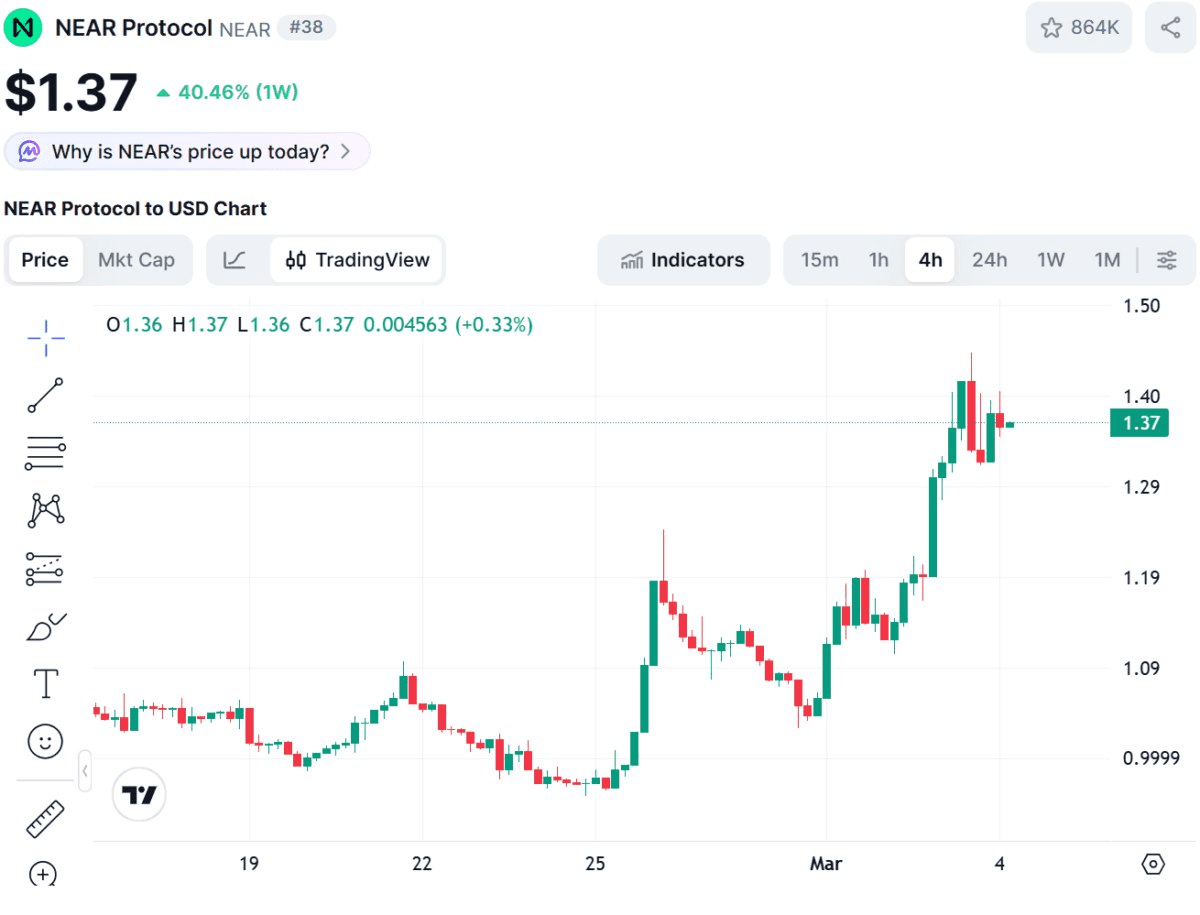
Task: Select the trend line drawing tool
Action: click(x=45, y=396)
